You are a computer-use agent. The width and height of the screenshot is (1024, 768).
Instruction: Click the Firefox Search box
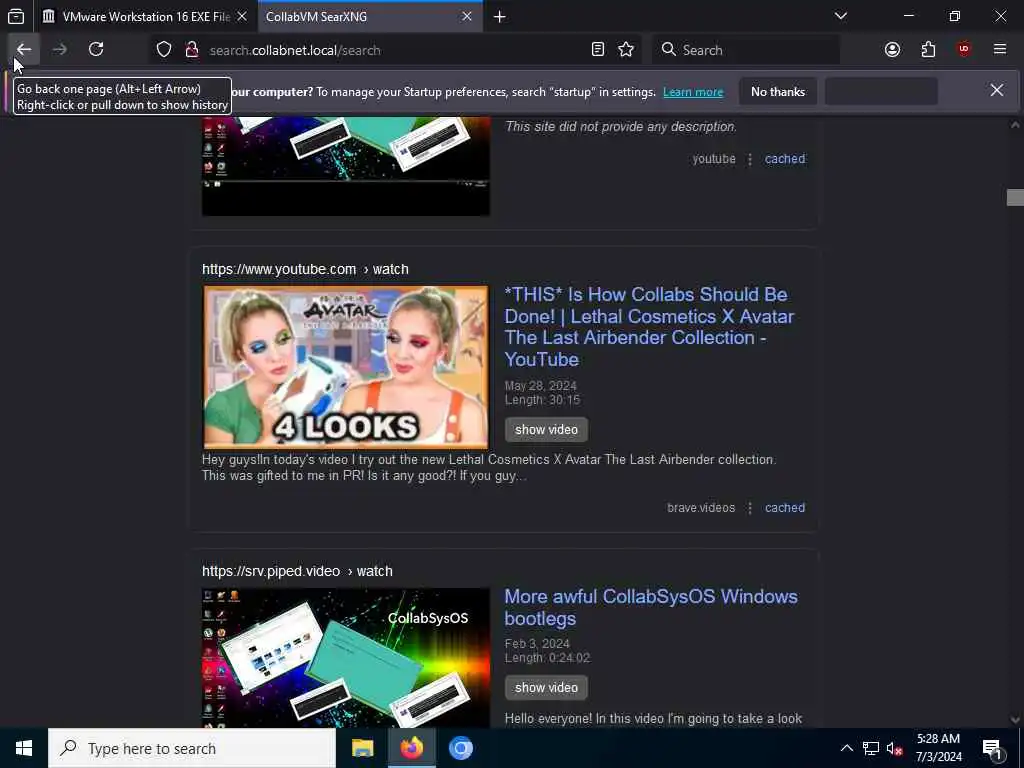pyautogui.click(x=746, y=50)
